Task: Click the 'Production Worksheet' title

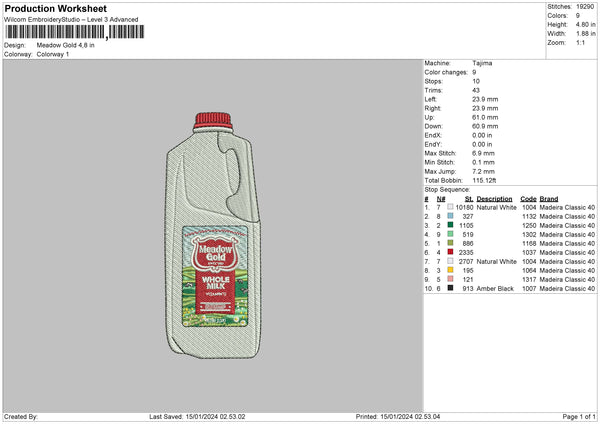Action: pos(55,8)
